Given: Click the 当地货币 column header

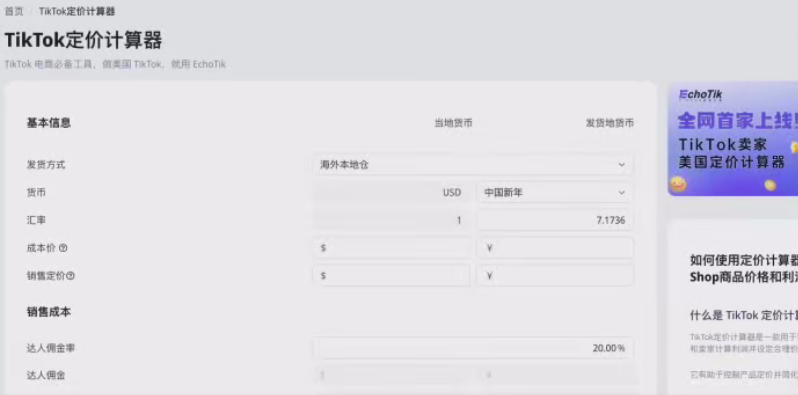Looking at the screenshot, I should (453, 123).
